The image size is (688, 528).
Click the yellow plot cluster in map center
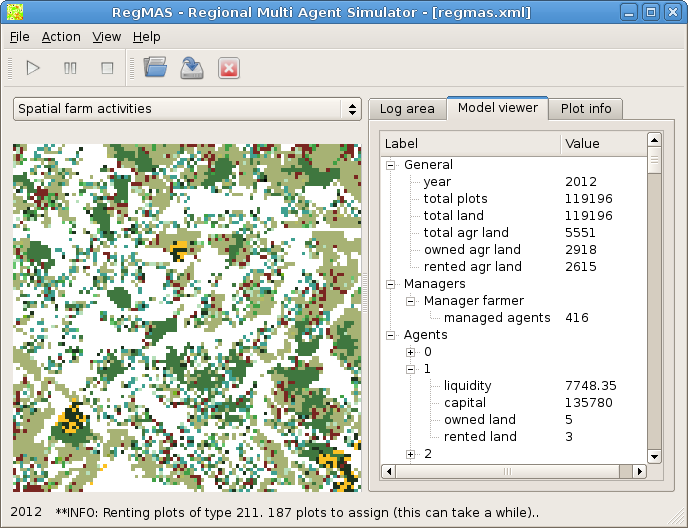(x=179, y=250)
